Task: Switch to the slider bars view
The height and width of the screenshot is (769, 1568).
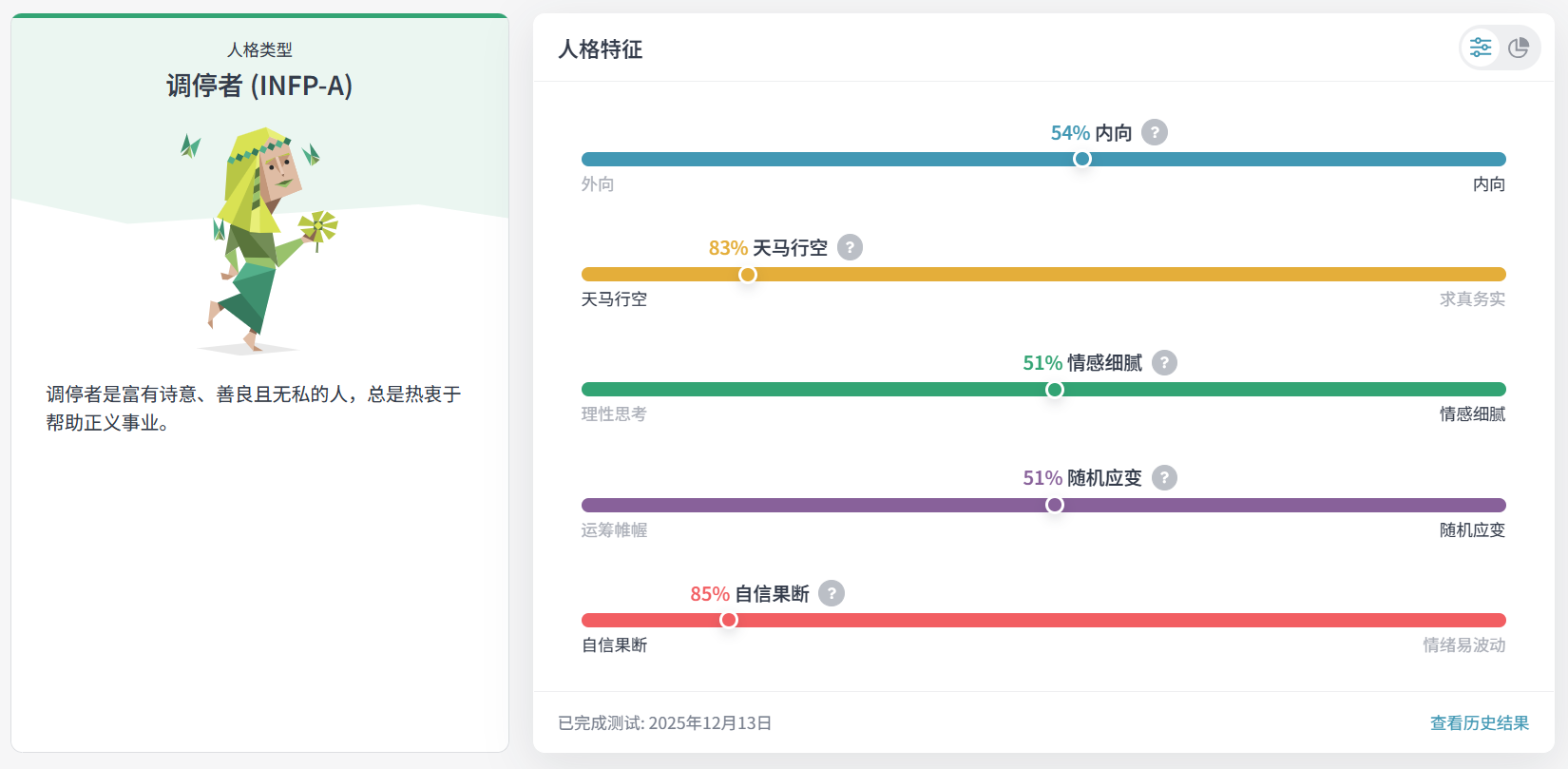Action: point(1481,48)
